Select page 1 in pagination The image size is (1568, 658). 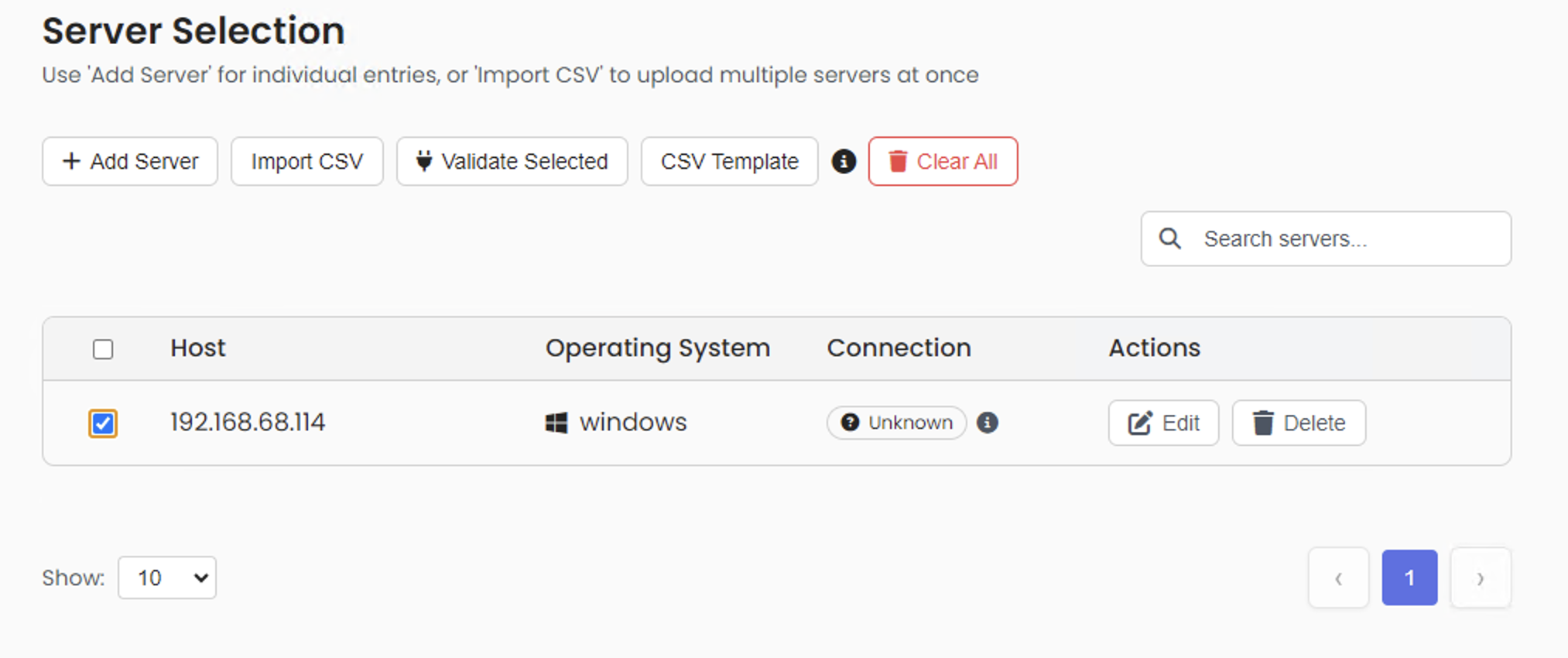(1409, 577)
